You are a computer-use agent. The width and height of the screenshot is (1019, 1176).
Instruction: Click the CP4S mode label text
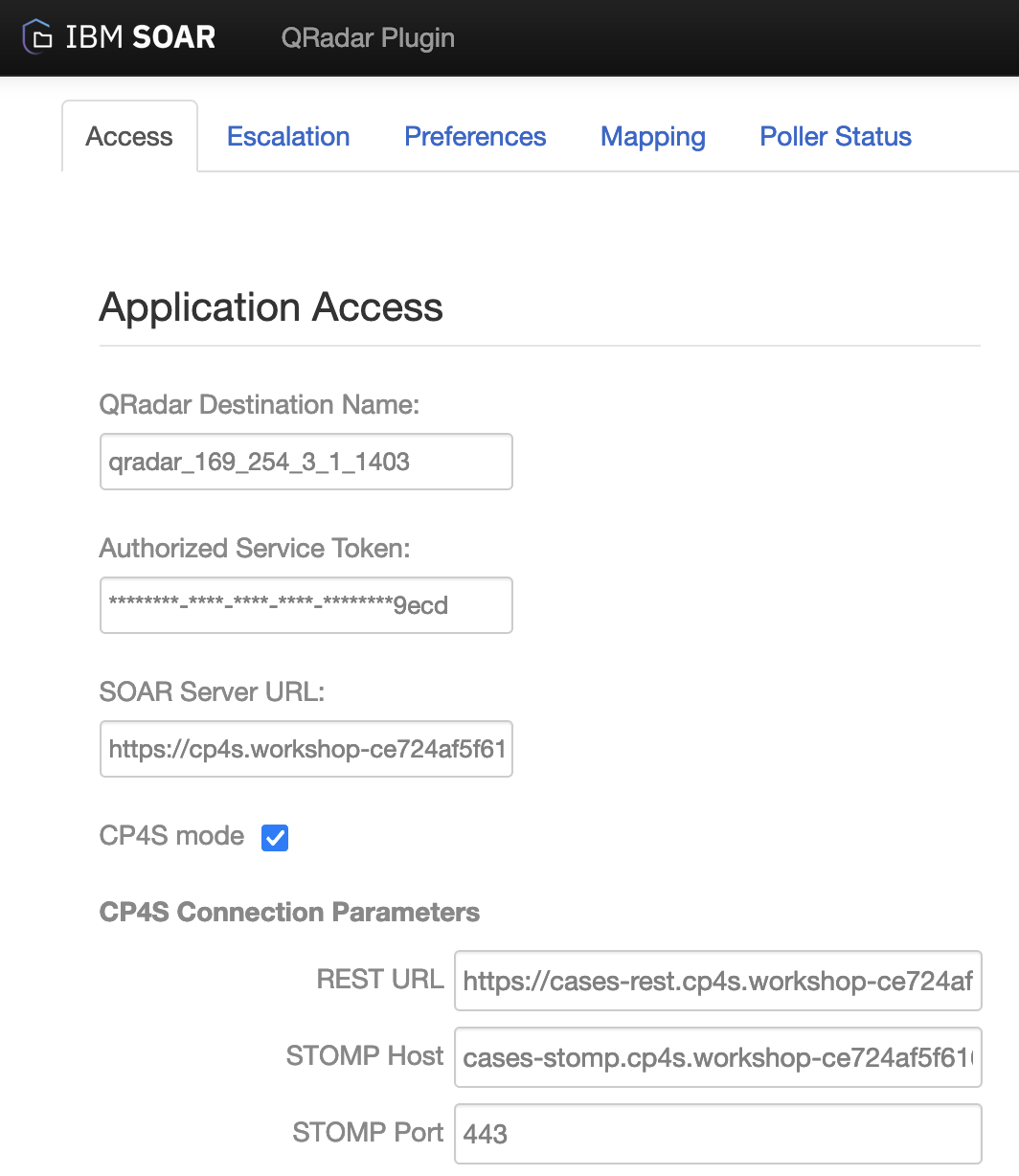click(171, 836)
